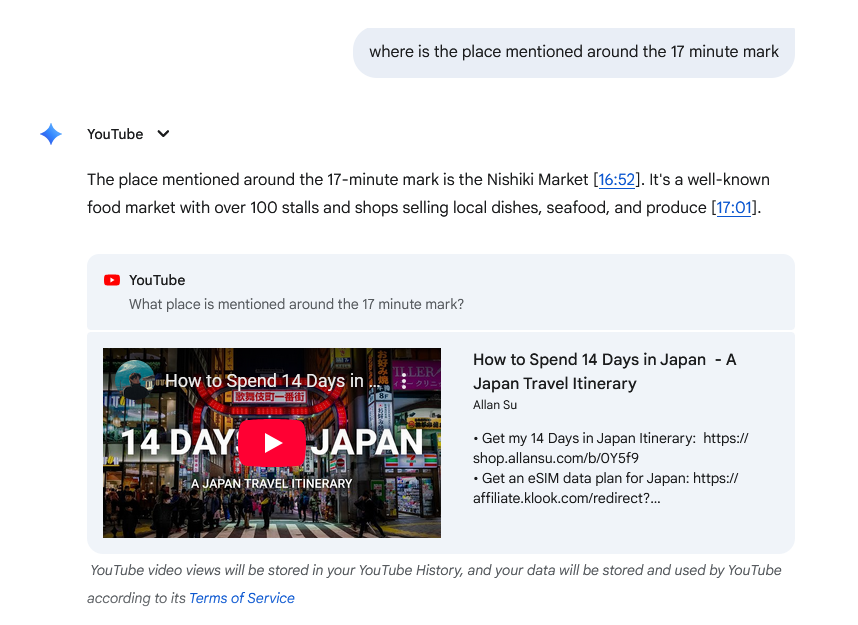Click the user prompt message bubble
Screen dimensions: 858x625
click(x=573, y=53)
